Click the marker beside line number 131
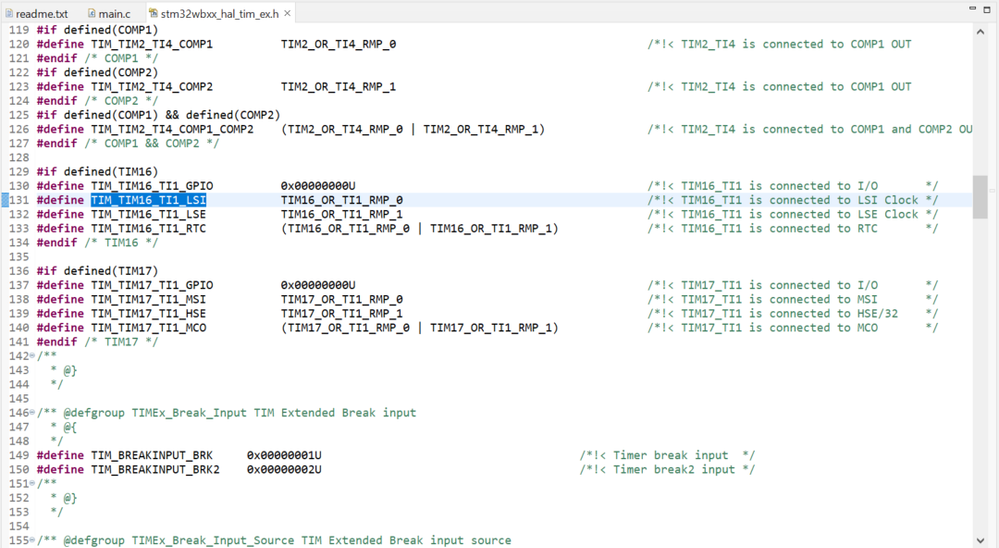This screenshot has width=999, height=548. [4, 200]
